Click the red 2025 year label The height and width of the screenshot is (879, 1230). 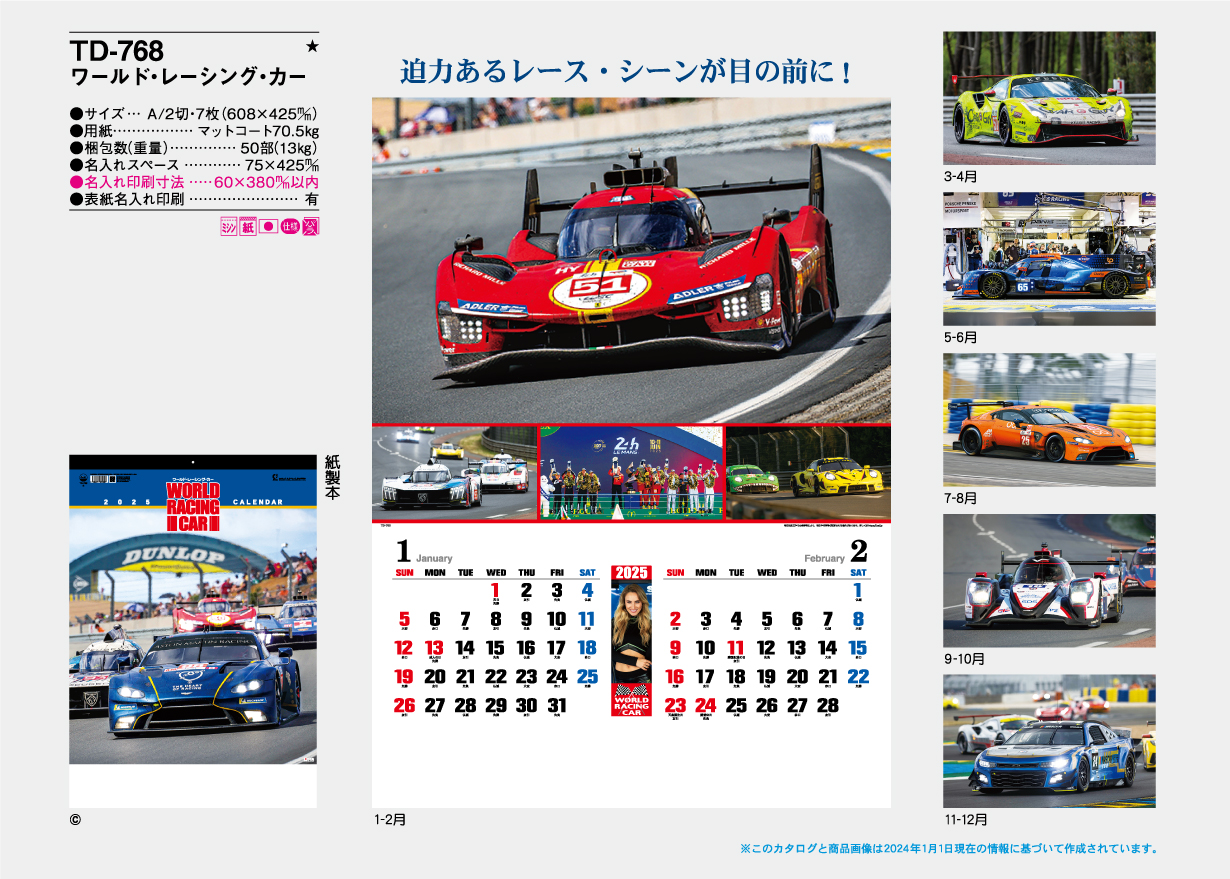coord(631,573)
